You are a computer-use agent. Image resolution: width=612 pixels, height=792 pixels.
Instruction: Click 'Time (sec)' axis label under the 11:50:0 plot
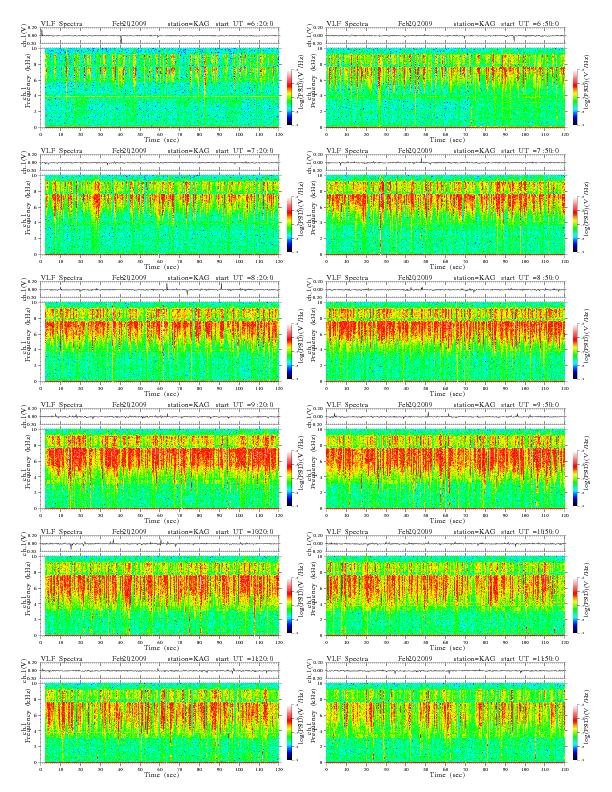tap(447, 774)
